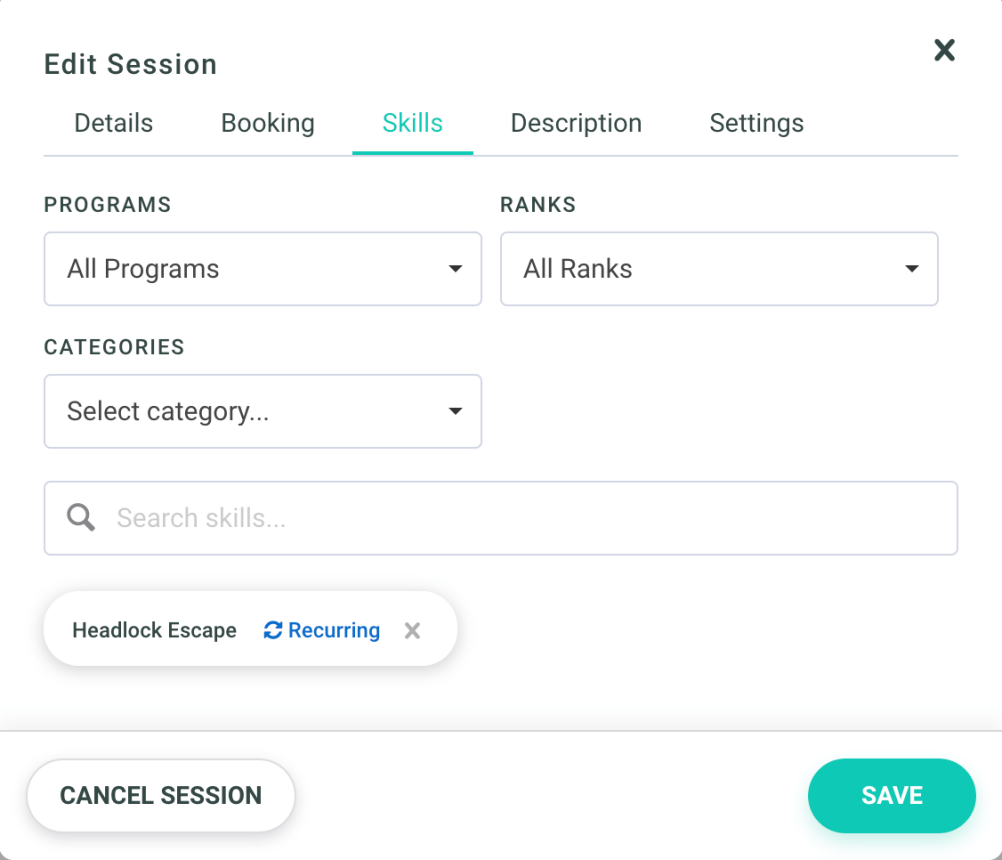The height and width of the screenshot is (860, 1002).
Task: Switch to the Details tab
Action: coord(113,122)
